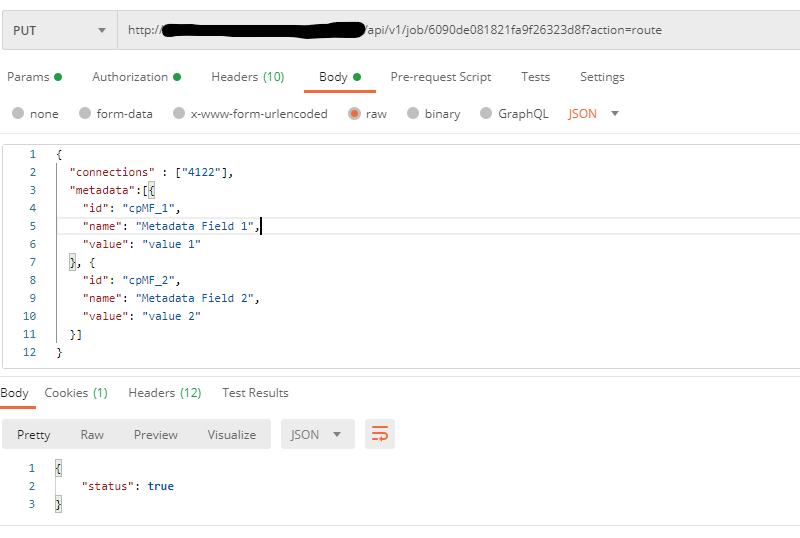Open the response JSON format dropdown
Image resolution: width=800 pixels, height=538 pixels.
317,434
